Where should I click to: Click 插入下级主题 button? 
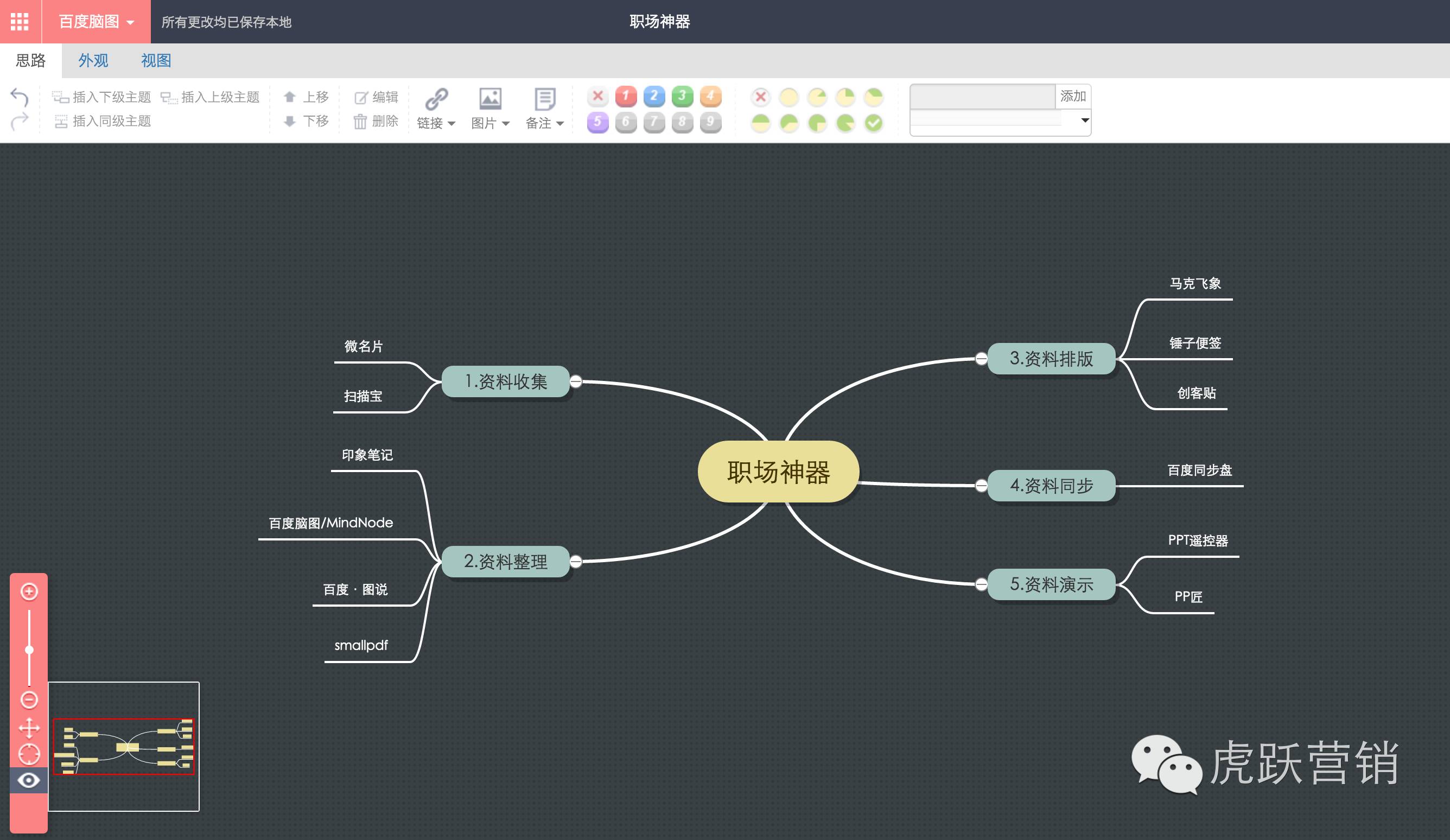click(101, 97)
